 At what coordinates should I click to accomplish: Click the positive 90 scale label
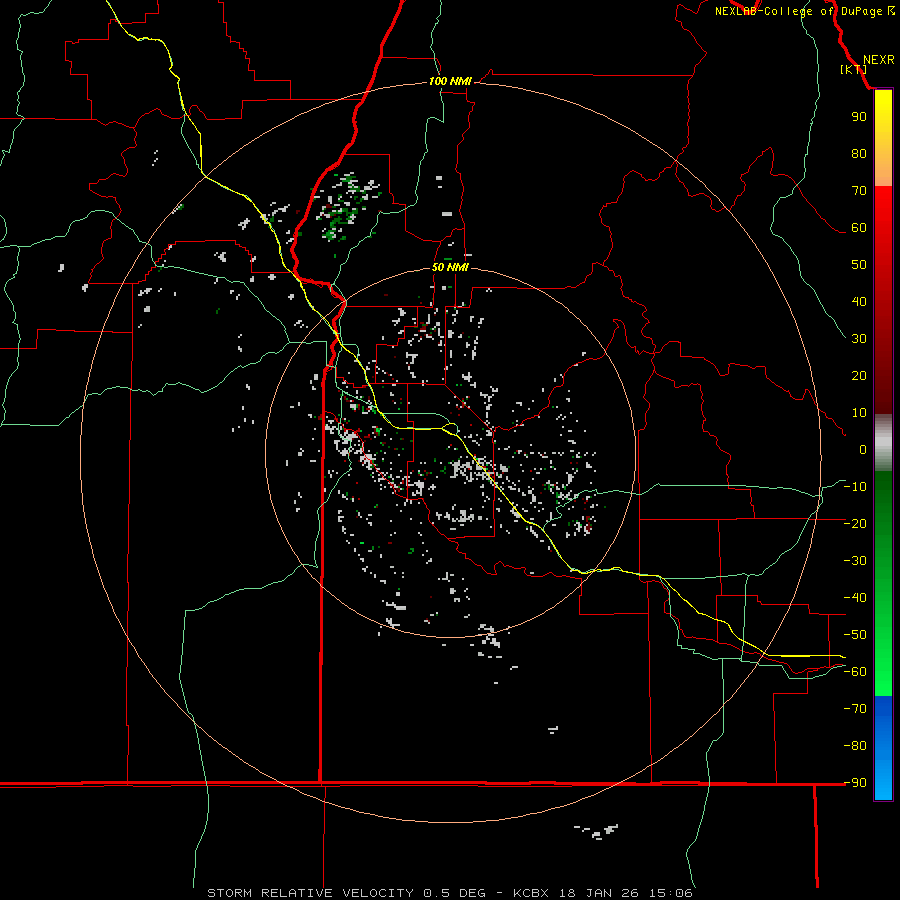point(859,117)
